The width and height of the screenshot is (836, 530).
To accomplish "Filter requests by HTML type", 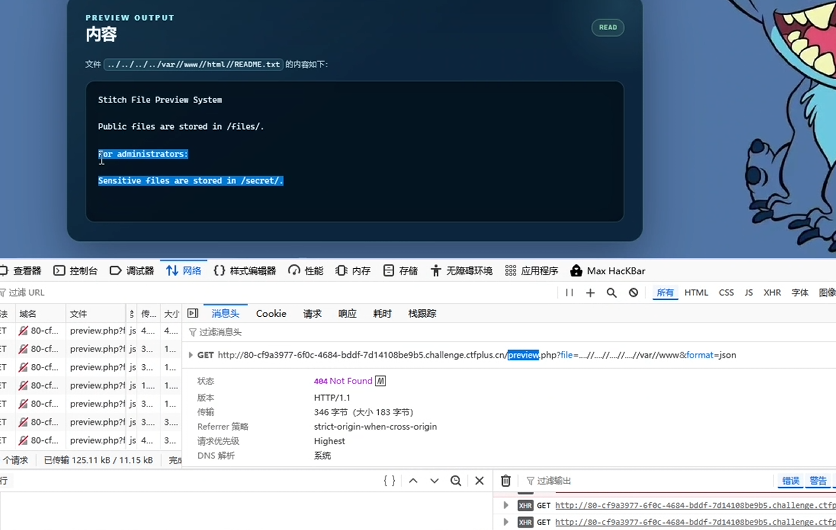I will pyautogui.click(x=696, y=293).
